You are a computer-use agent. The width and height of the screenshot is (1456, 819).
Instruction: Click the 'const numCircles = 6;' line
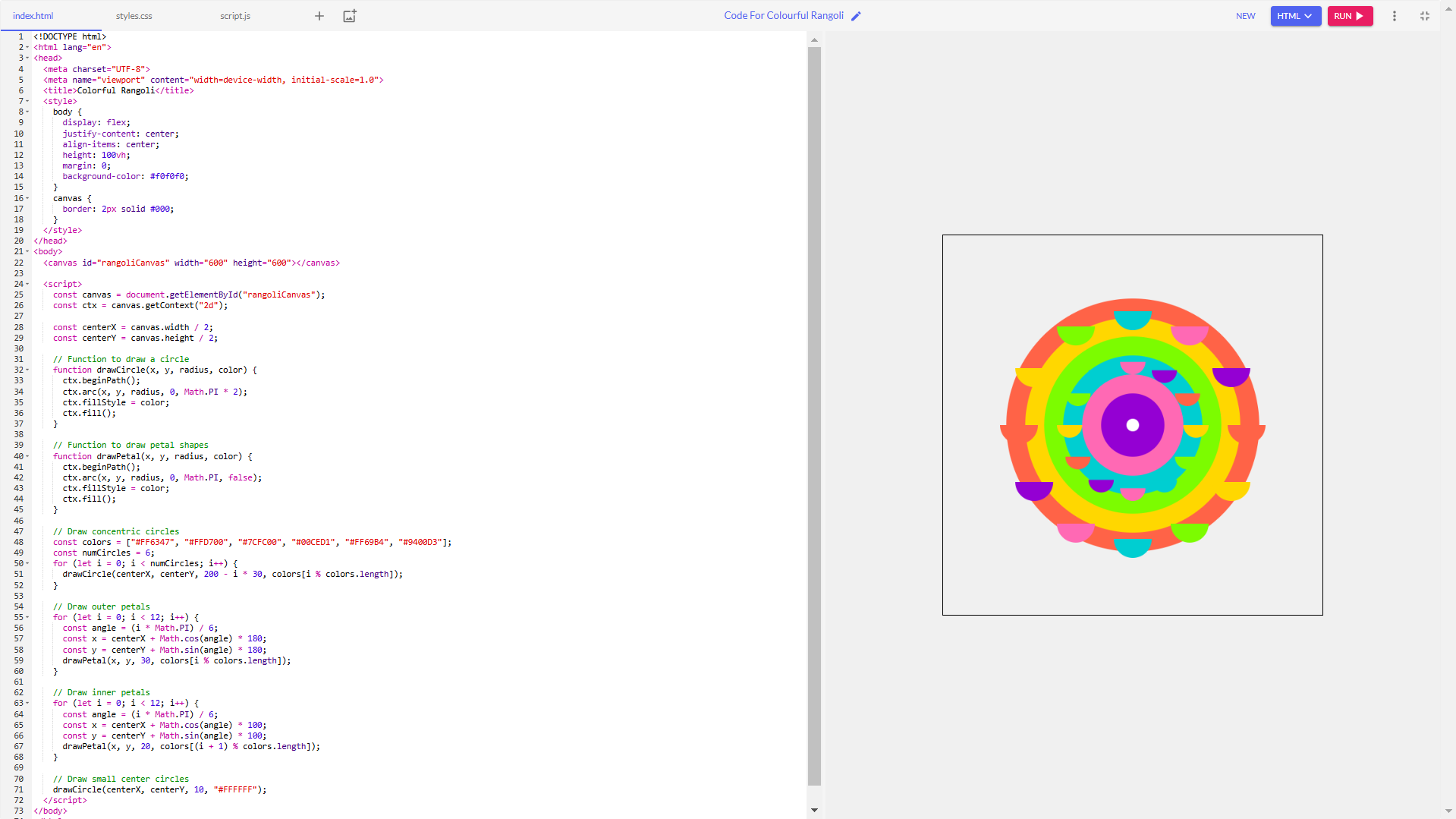104,553
